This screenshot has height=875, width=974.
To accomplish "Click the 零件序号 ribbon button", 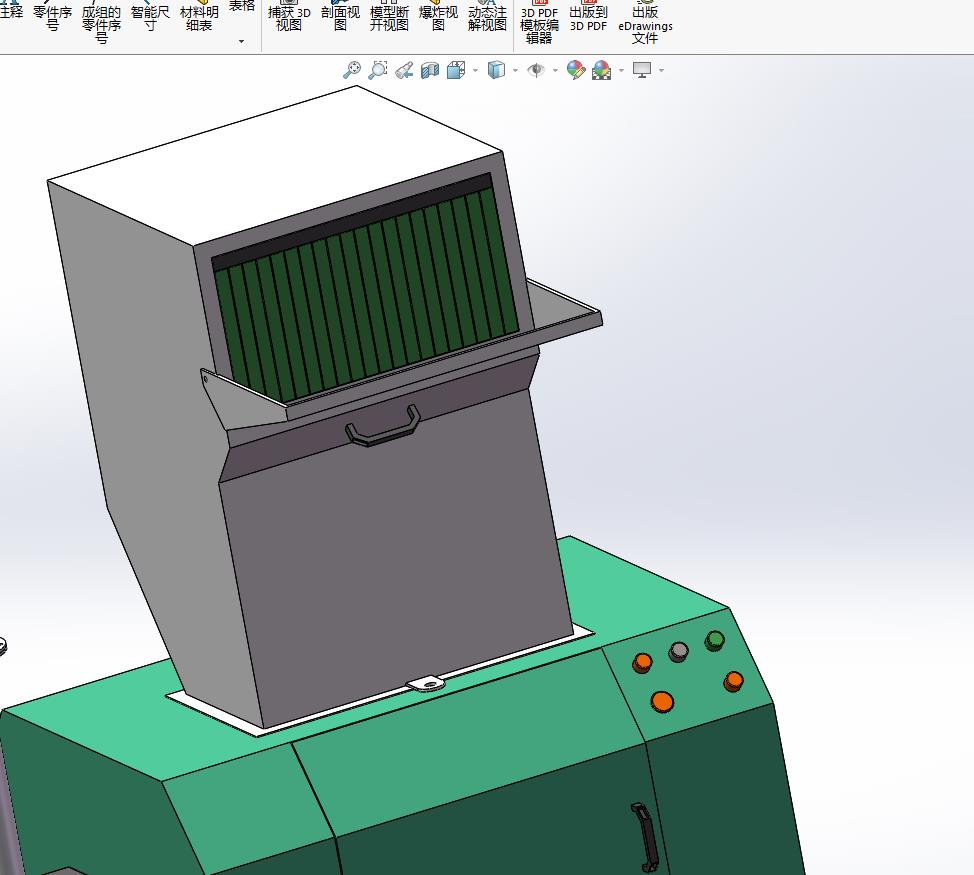I will 52,17.
